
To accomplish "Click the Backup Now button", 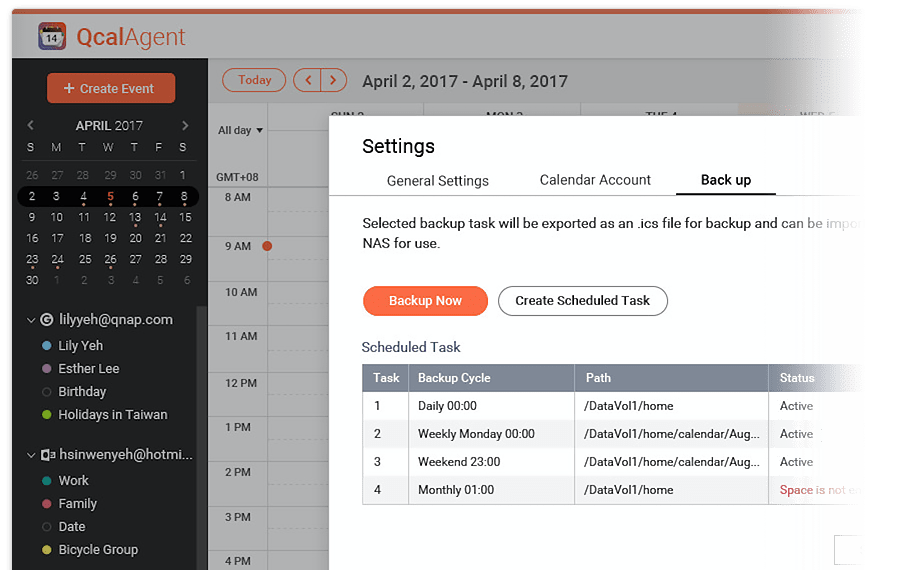I will point(425,301).
